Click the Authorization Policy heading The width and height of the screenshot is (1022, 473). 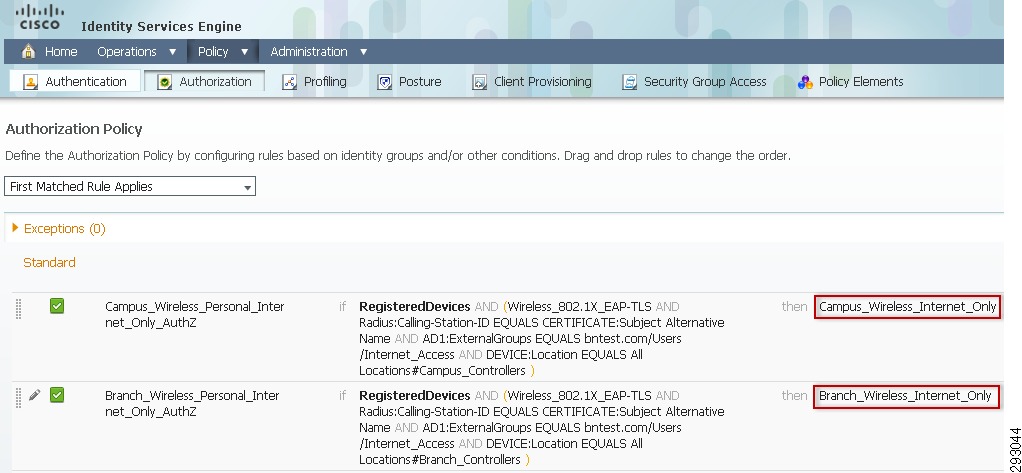(x=74, y=129)
